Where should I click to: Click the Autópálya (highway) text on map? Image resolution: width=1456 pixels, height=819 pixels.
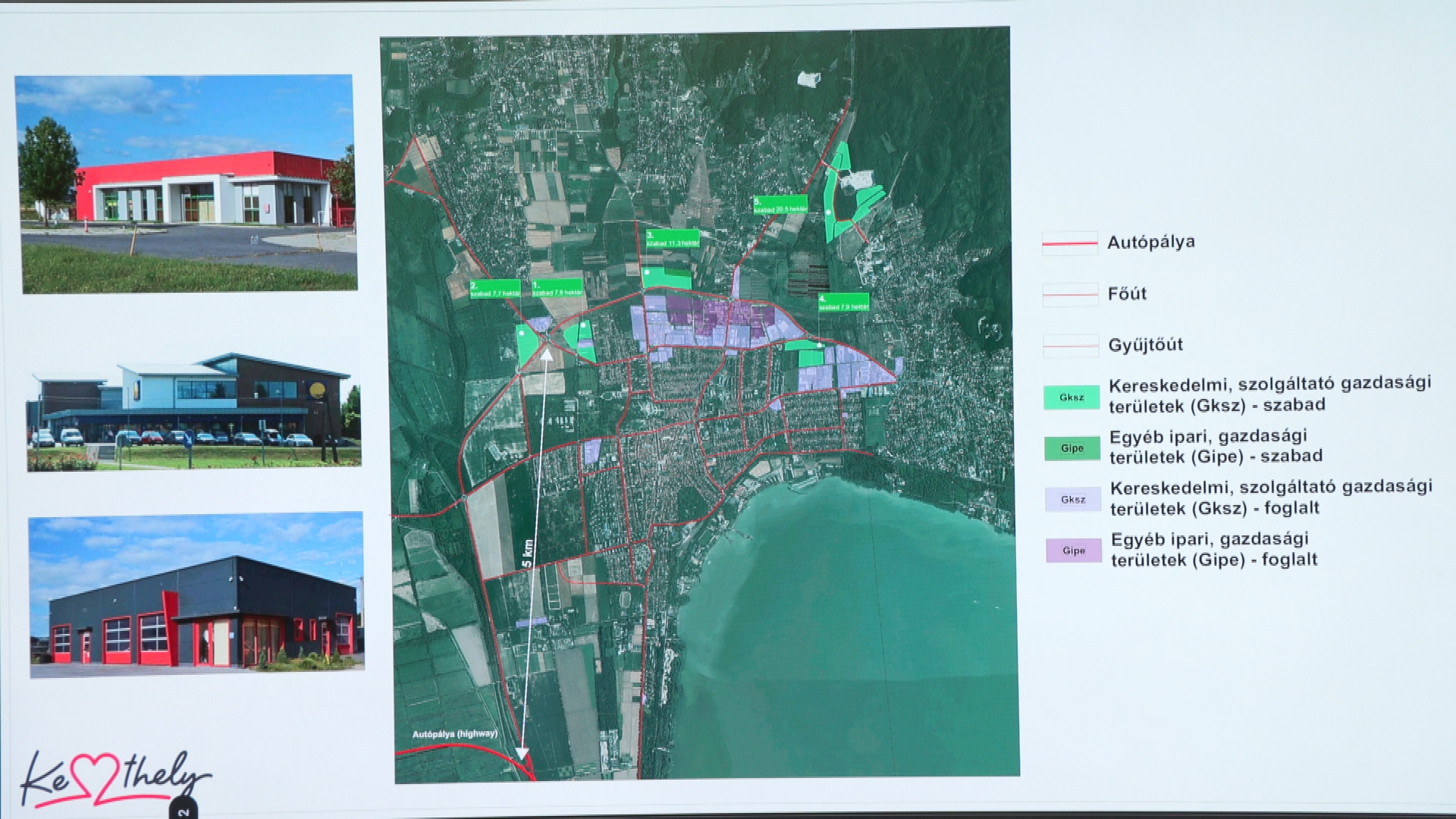pos(455,733)
